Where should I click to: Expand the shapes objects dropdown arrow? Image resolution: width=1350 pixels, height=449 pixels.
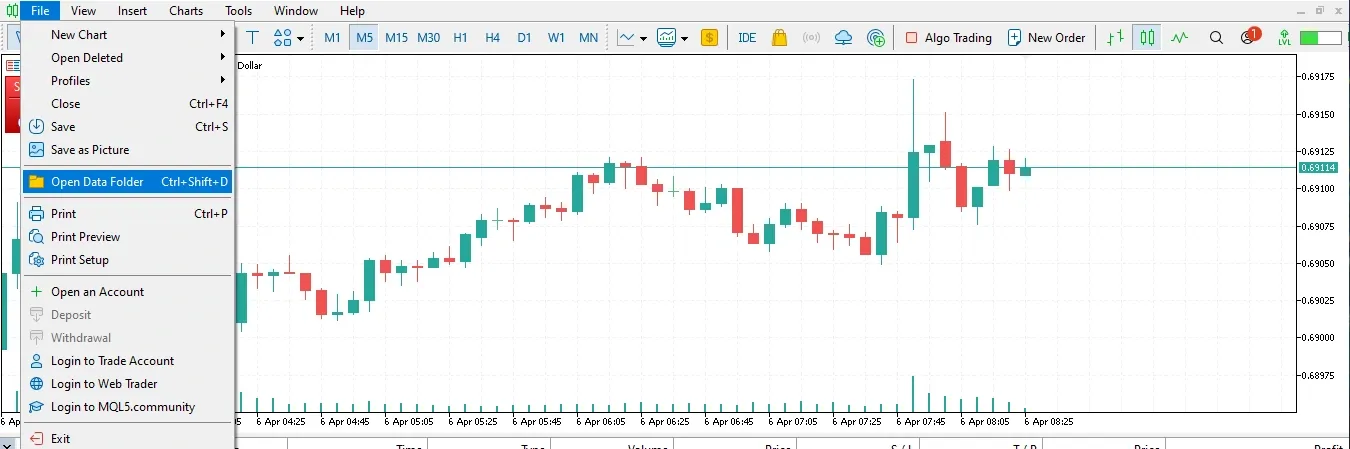(x=300, y=39)
